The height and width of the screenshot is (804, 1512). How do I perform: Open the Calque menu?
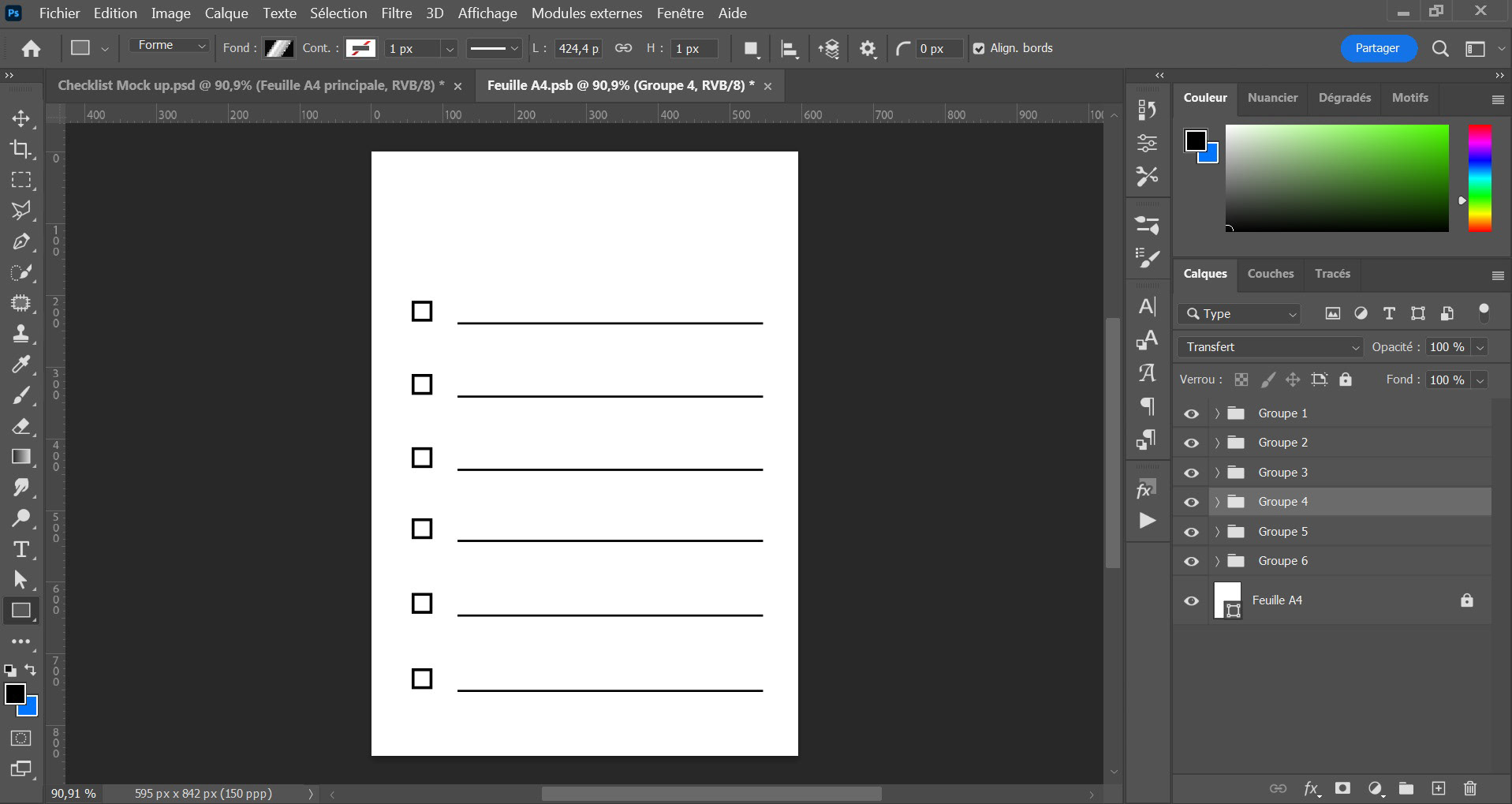(226, 13)
